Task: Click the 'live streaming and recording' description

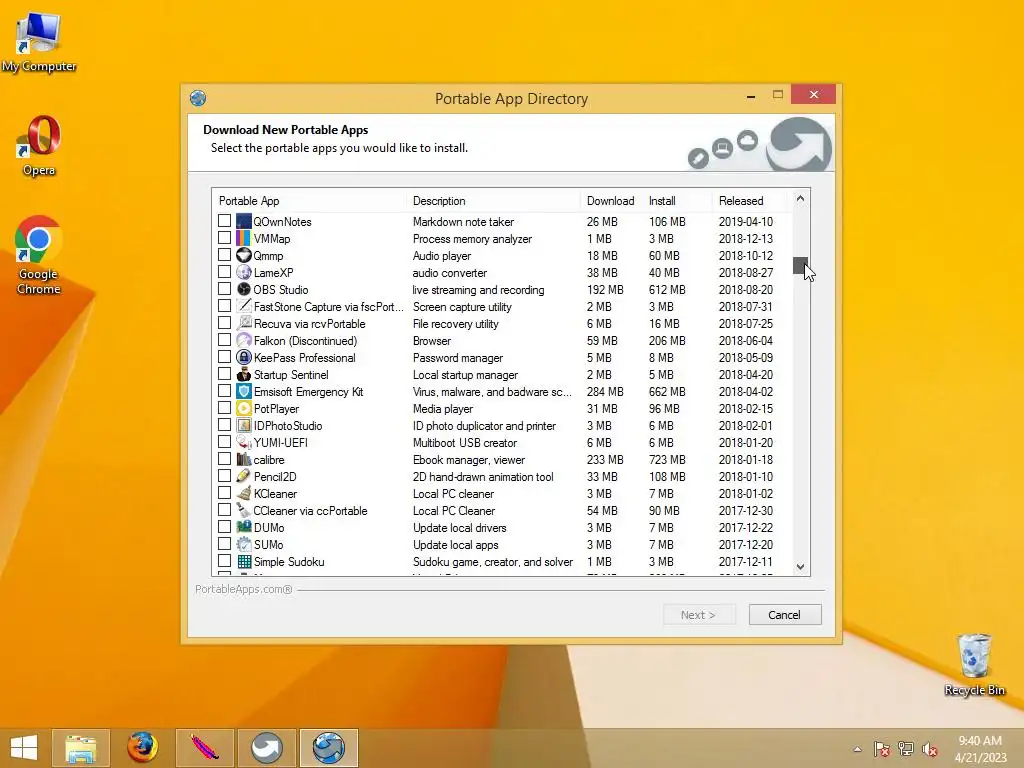Action: 478,289
